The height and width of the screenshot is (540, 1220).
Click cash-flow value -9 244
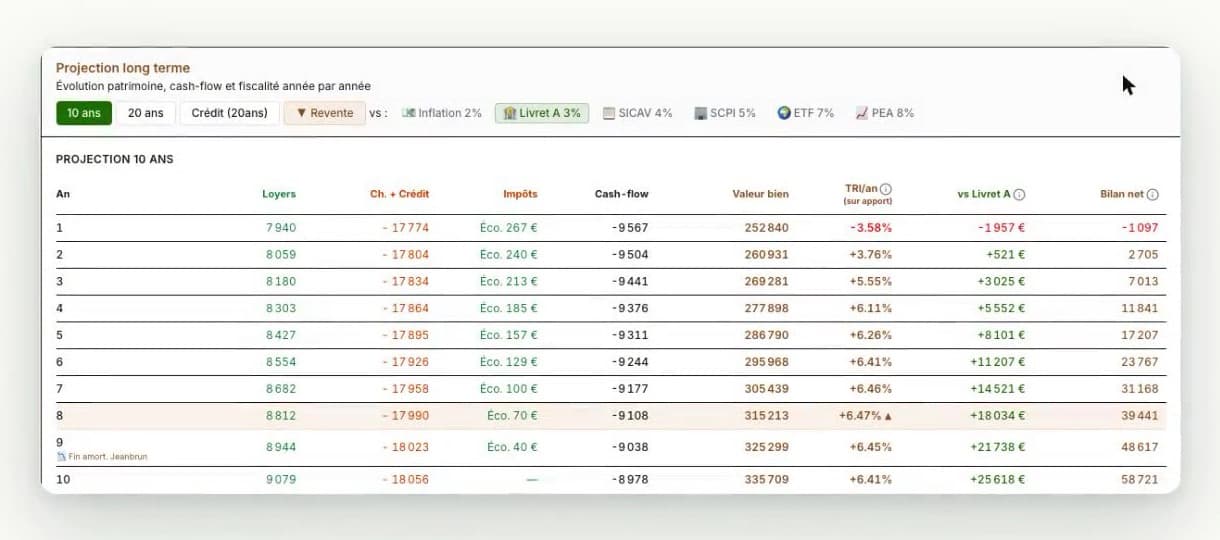click(x=630, y=363)
